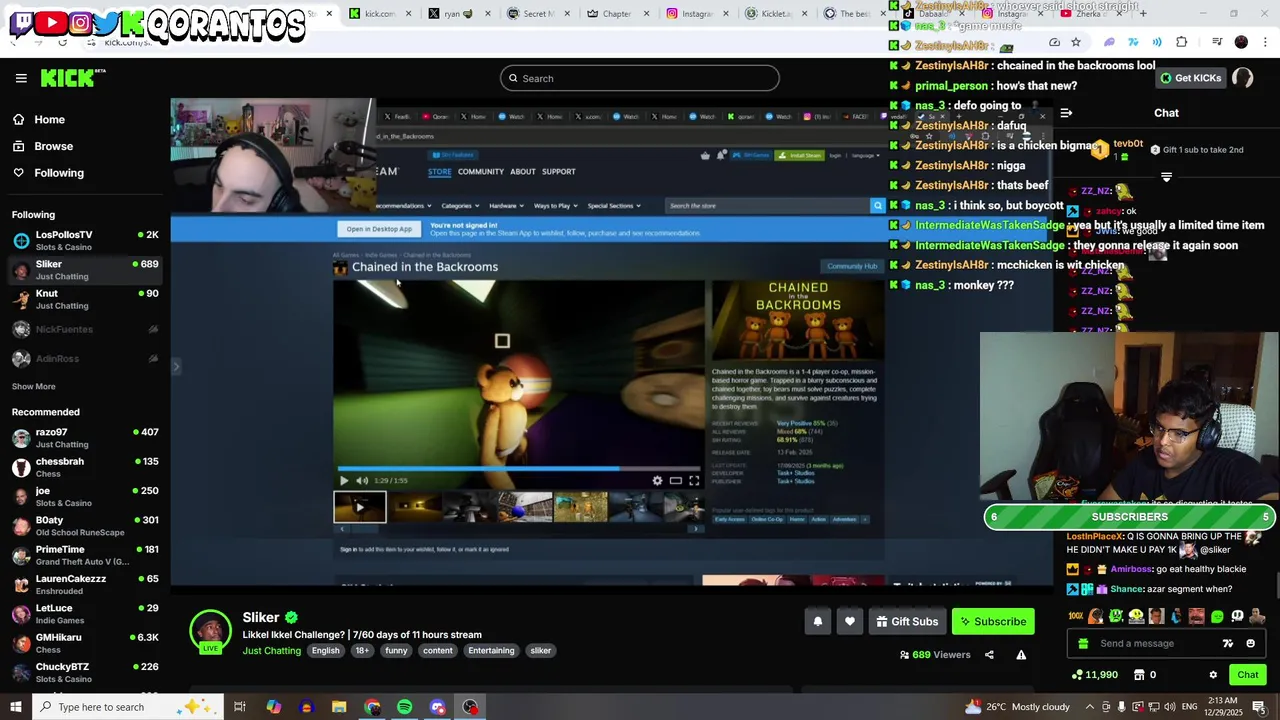Open Spotify from the taskbar
Screen dimensions: 1280x720
(404, 707)
